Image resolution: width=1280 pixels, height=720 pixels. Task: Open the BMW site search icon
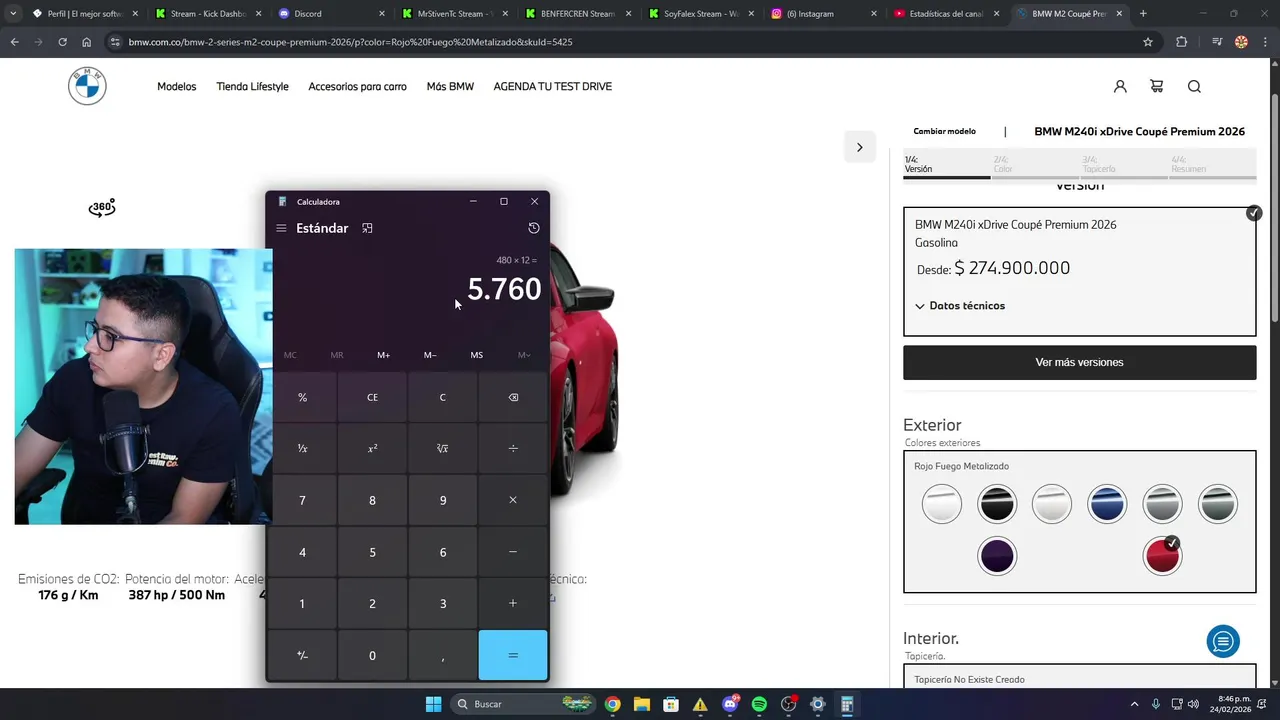tap(1194, 86)
